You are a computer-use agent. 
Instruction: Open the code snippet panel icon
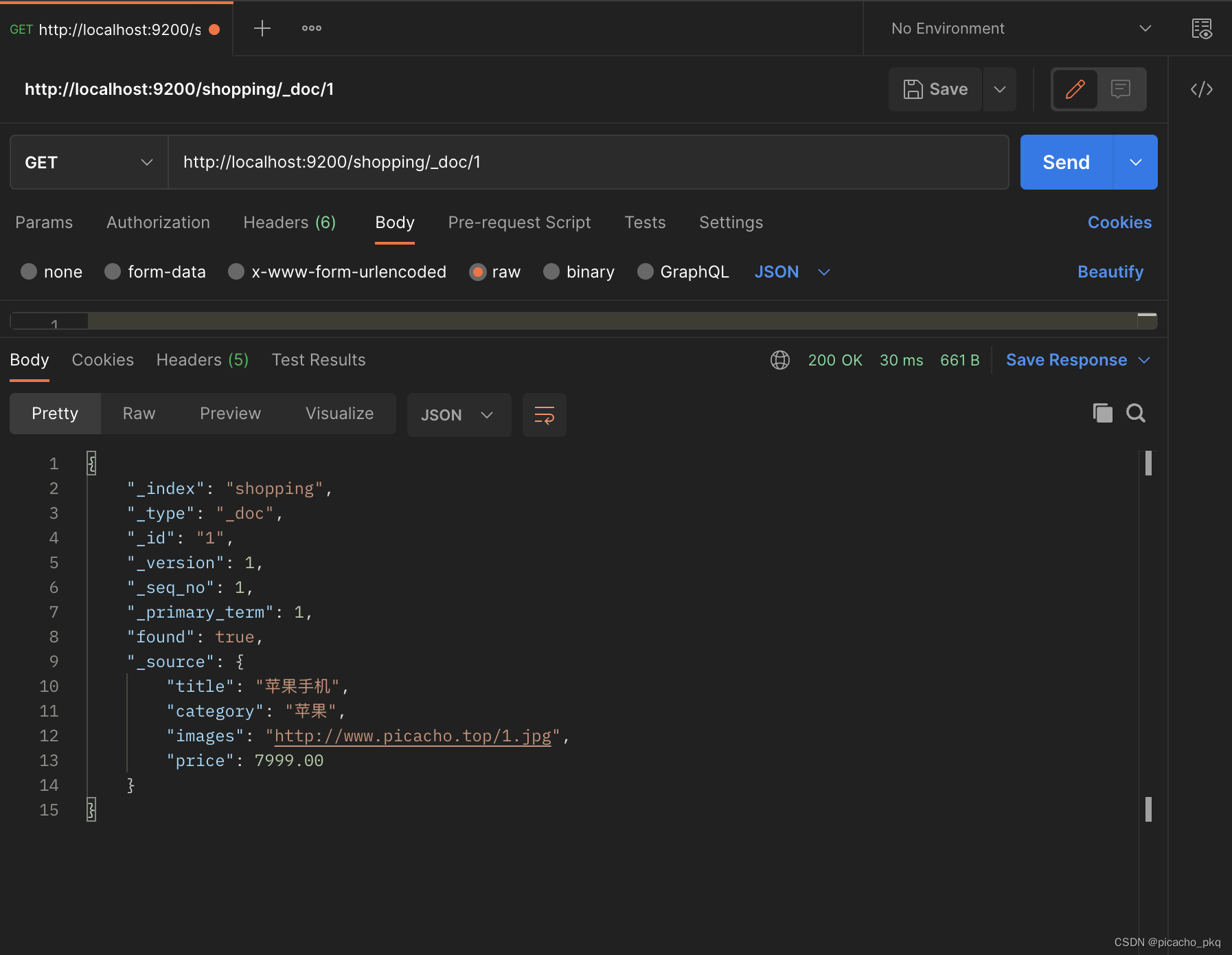(x=1201, y=89)
